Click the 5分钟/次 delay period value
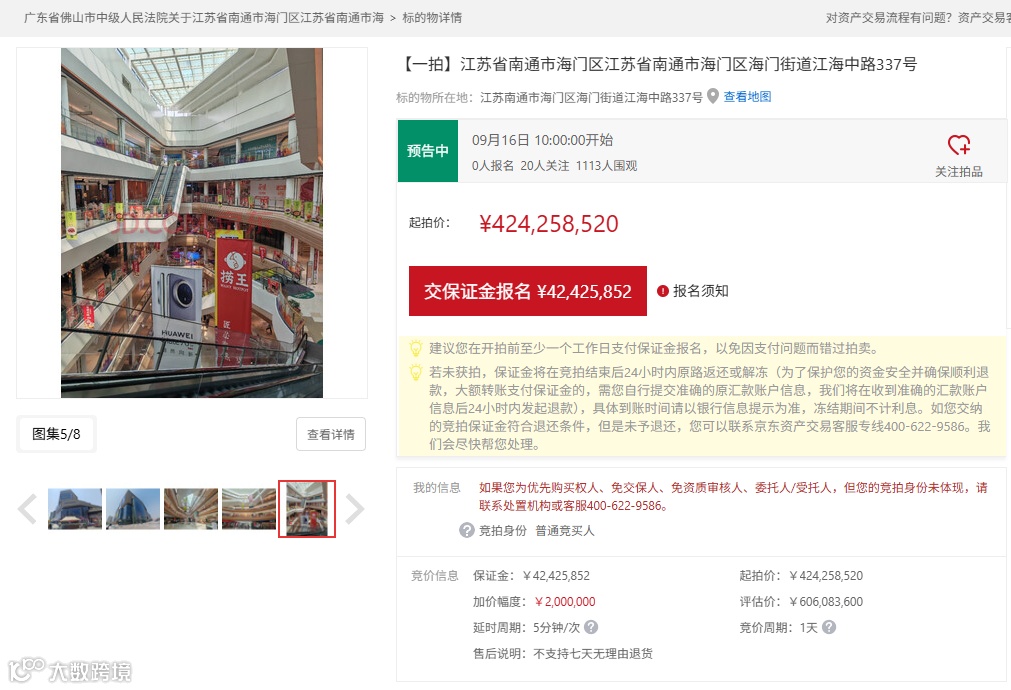Viewport: 1011px width, 690px height. [x=556, y=627]
